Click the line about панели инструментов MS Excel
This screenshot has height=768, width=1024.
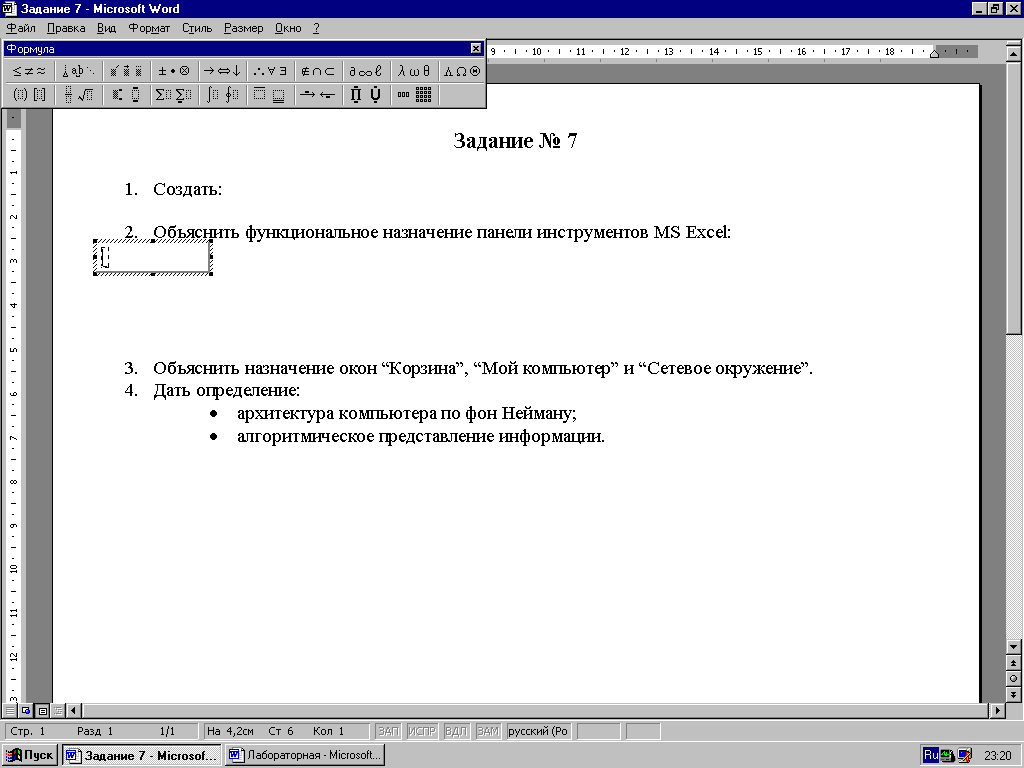pos(442,232)
